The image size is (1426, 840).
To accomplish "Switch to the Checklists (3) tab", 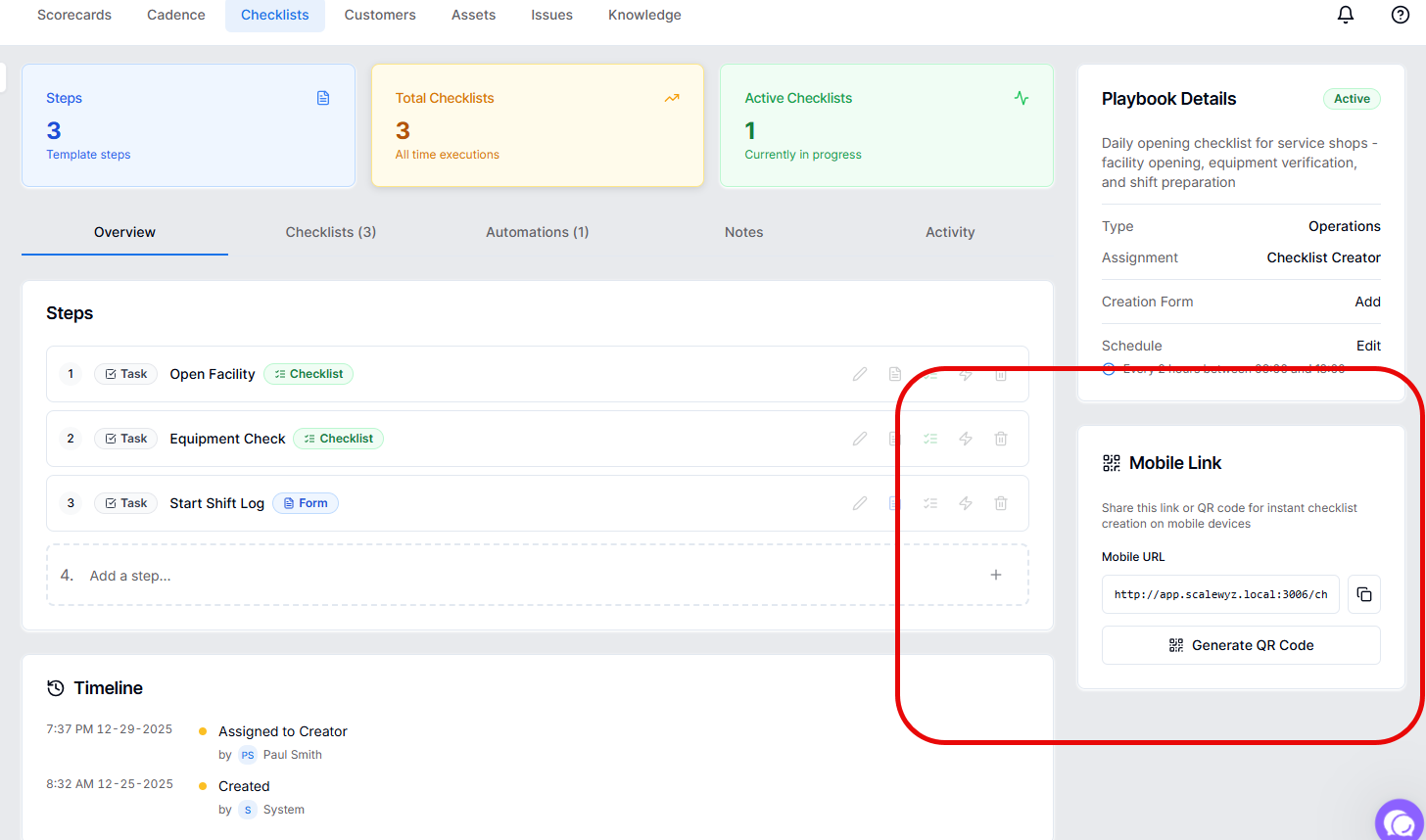I will 331,232.
